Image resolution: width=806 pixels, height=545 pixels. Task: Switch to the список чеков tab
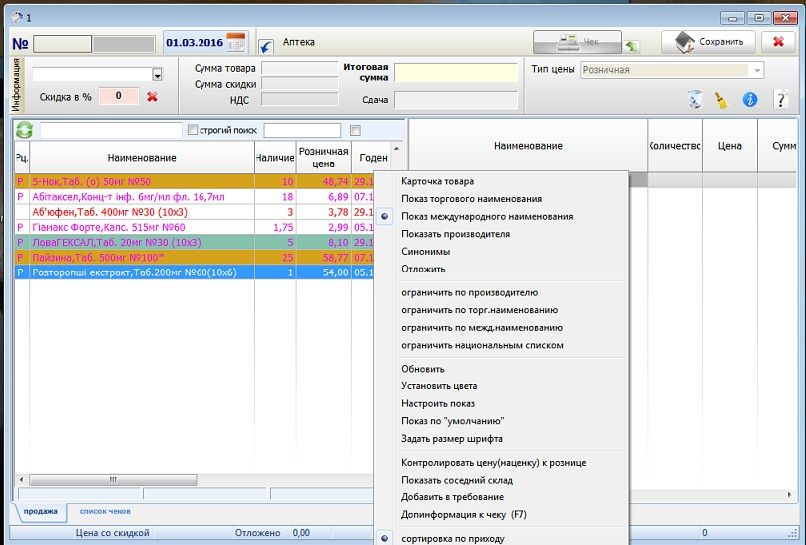click(x=104, y=511)
